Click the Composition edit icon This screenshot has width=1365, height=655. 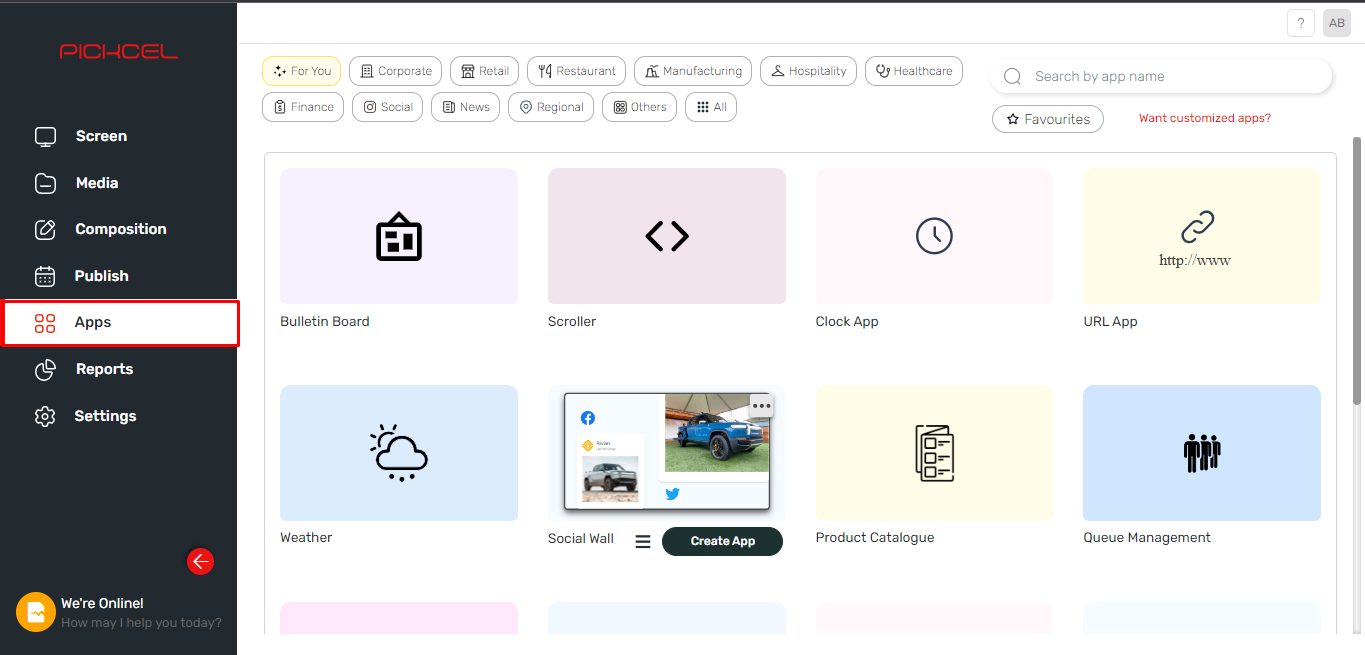point(45,230)
